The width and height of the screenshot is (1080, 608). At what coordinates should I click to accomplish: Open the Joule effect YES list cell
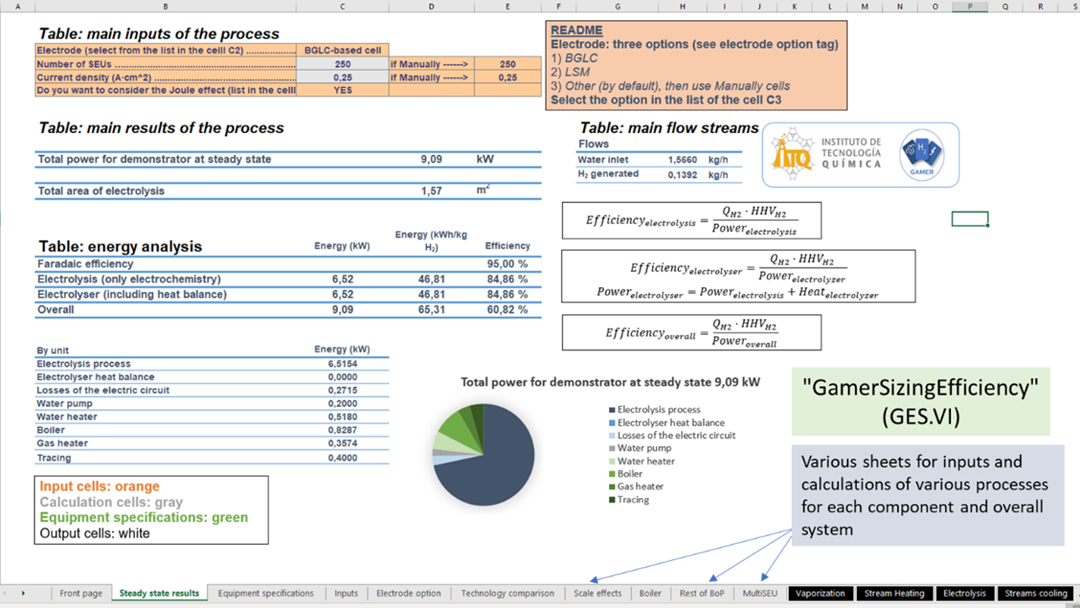tap(343, 90)
